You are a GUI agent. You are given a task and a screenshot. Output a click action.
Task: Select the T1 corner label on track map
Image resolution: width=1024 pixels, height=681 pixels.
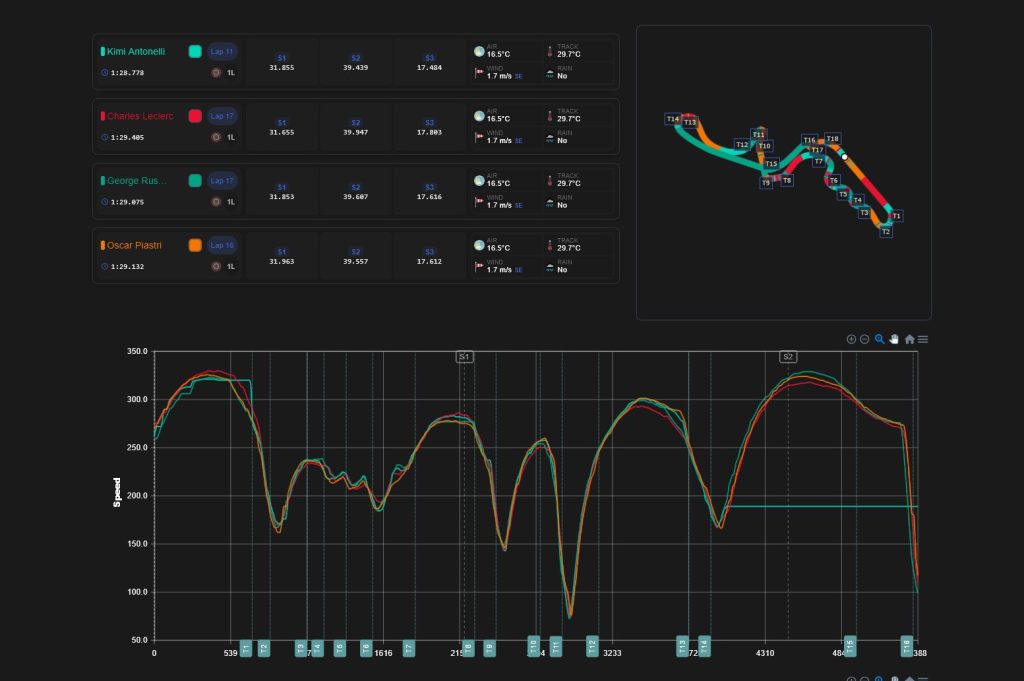(897, 215)
